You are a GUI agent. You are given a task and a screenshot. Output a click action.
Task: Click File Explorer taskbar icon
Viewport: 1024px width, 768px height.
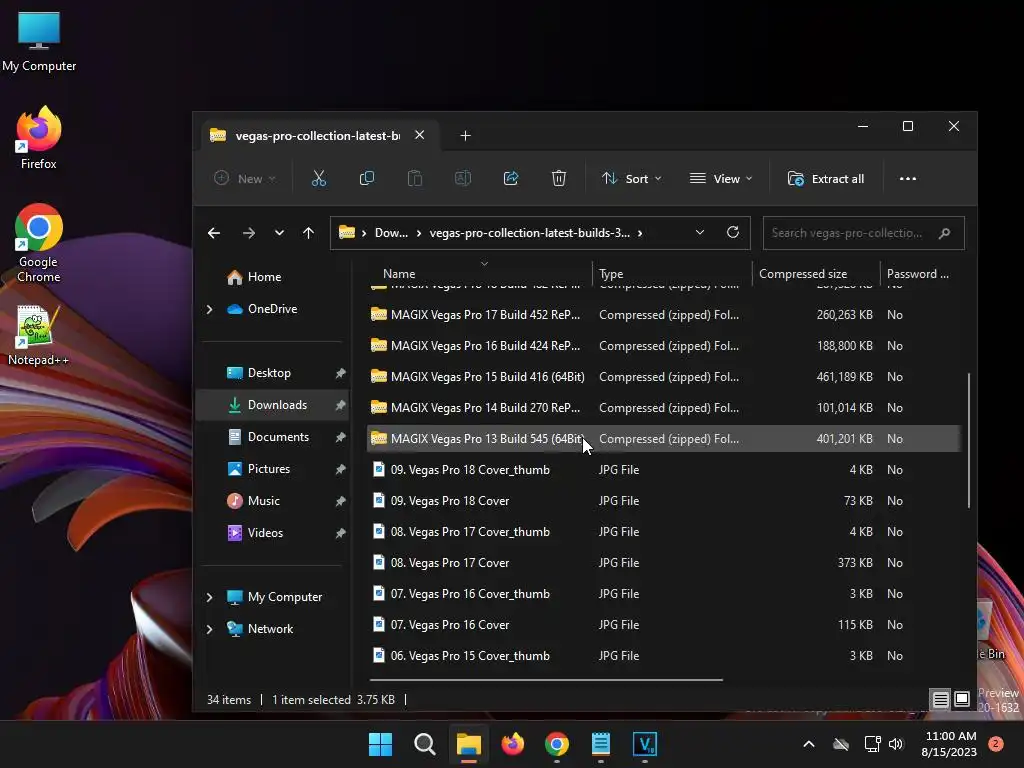(468, 744)
